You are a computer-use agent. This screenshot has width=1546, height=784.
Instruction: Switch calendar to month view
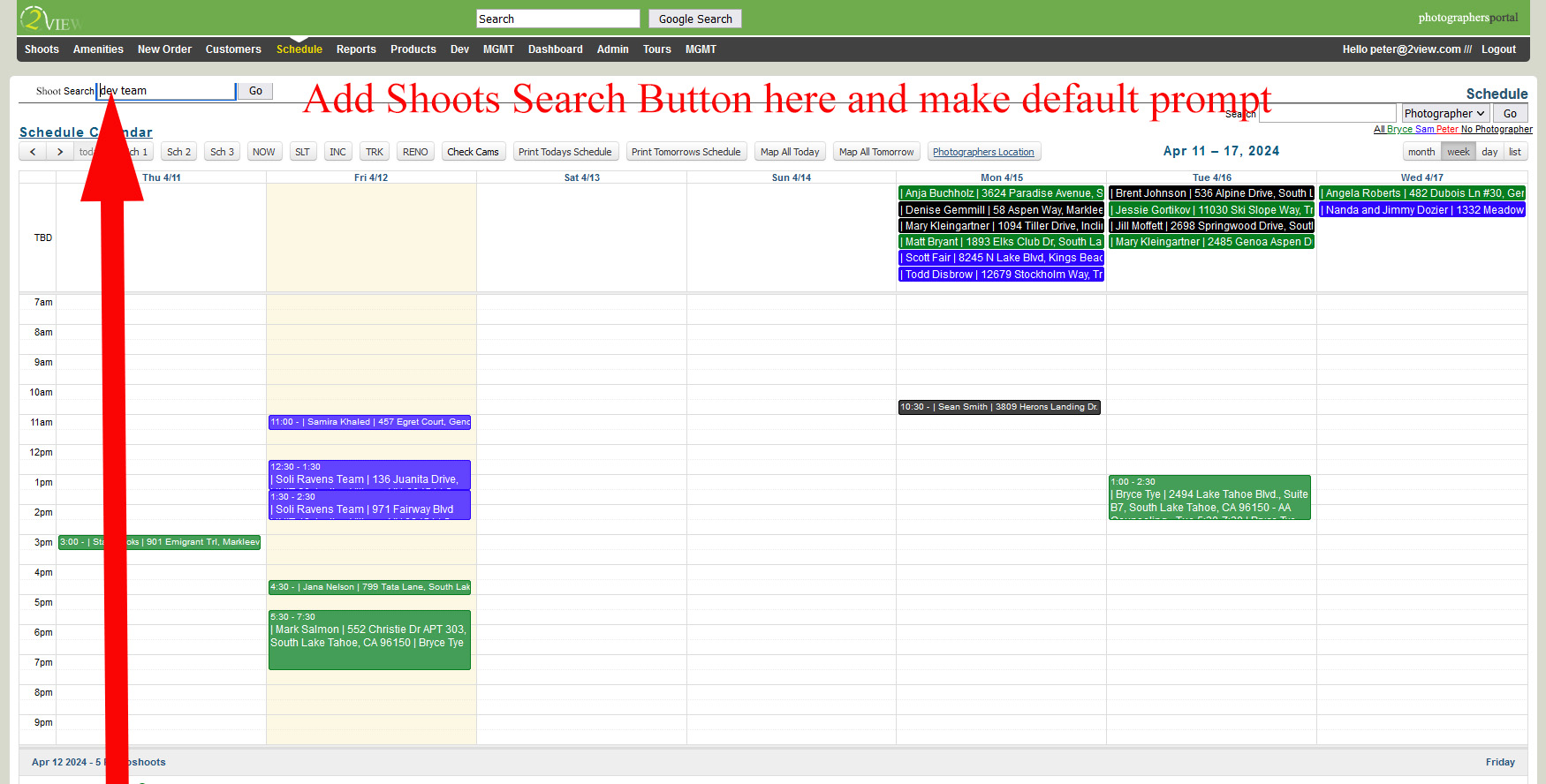1421,152
